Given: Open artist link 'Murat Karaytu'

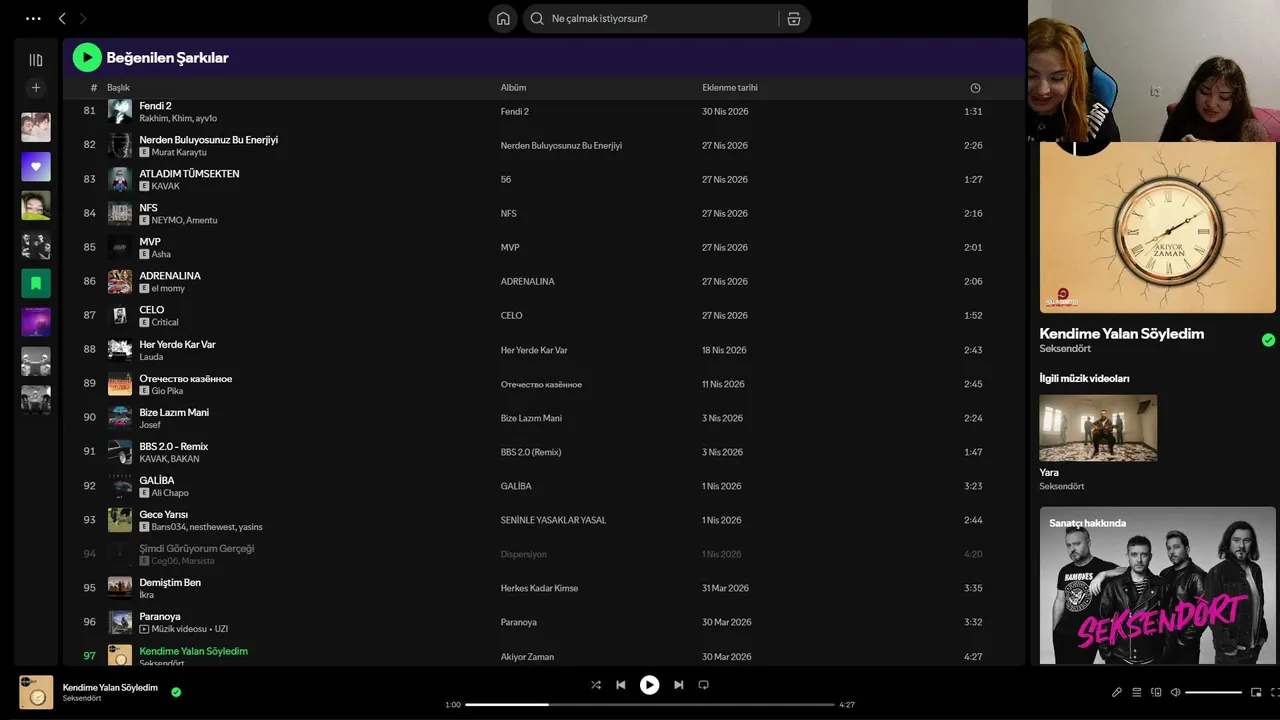Looking at the screenshot, I should coord(179,152).
